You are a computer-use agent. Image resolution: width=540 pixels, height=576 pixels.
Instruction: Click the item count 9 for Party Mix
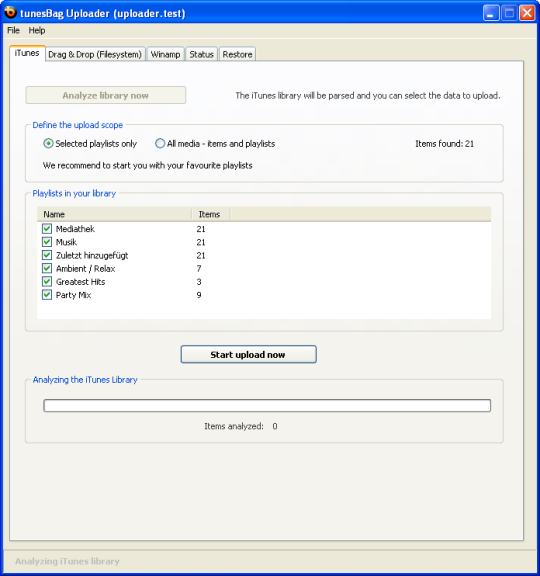pyautogui.click(x=199, y=295)
